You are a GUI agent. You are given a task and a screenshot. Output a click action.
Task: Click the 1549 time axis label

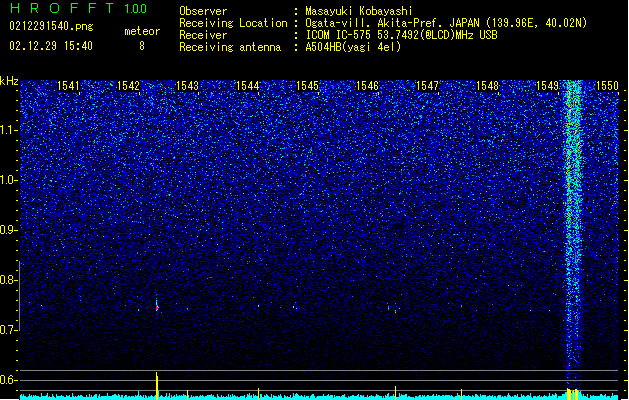click(548, 85)
